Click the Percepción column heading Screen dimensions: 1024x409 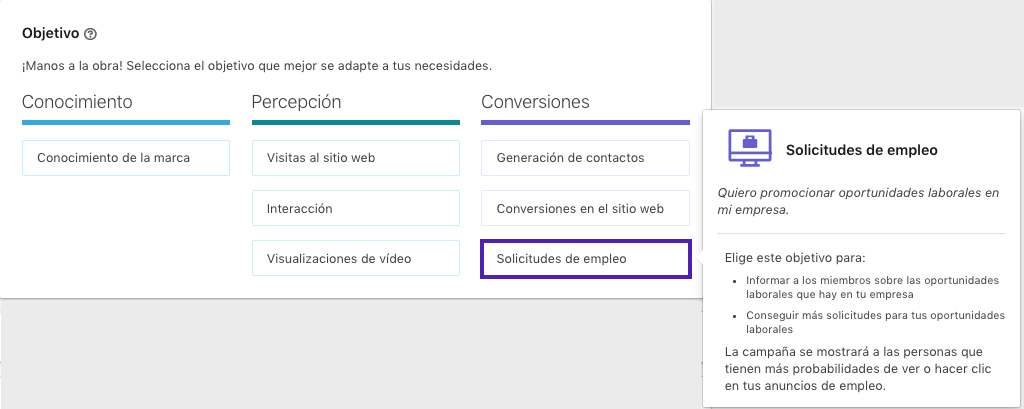pyautogui.click(x=296, y=102)
